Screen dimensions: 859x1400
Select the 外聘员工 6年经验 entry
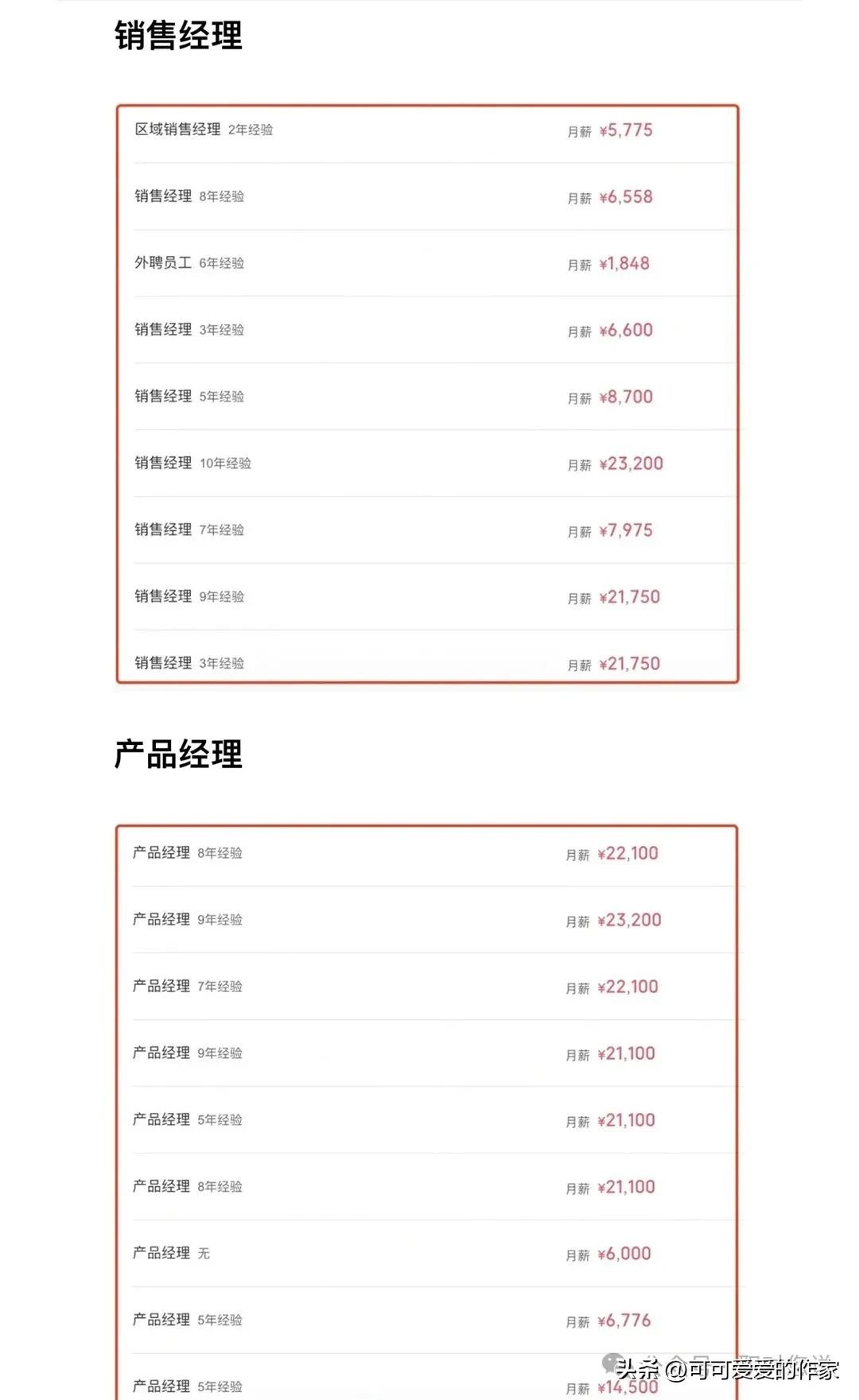(x=189, y=263)
